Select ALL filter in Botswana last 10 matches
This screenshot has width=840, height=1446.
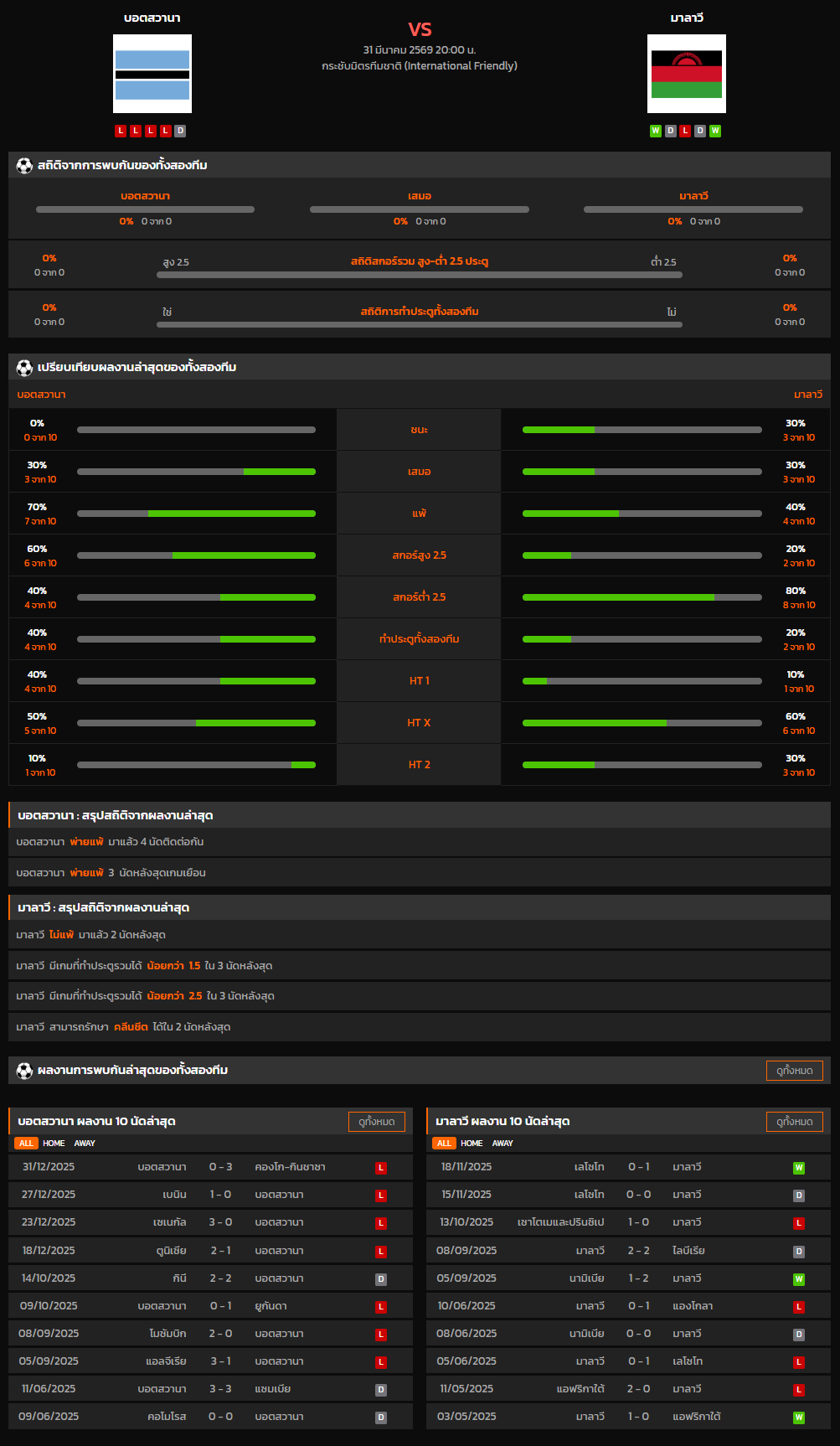tap(26, 1144)
